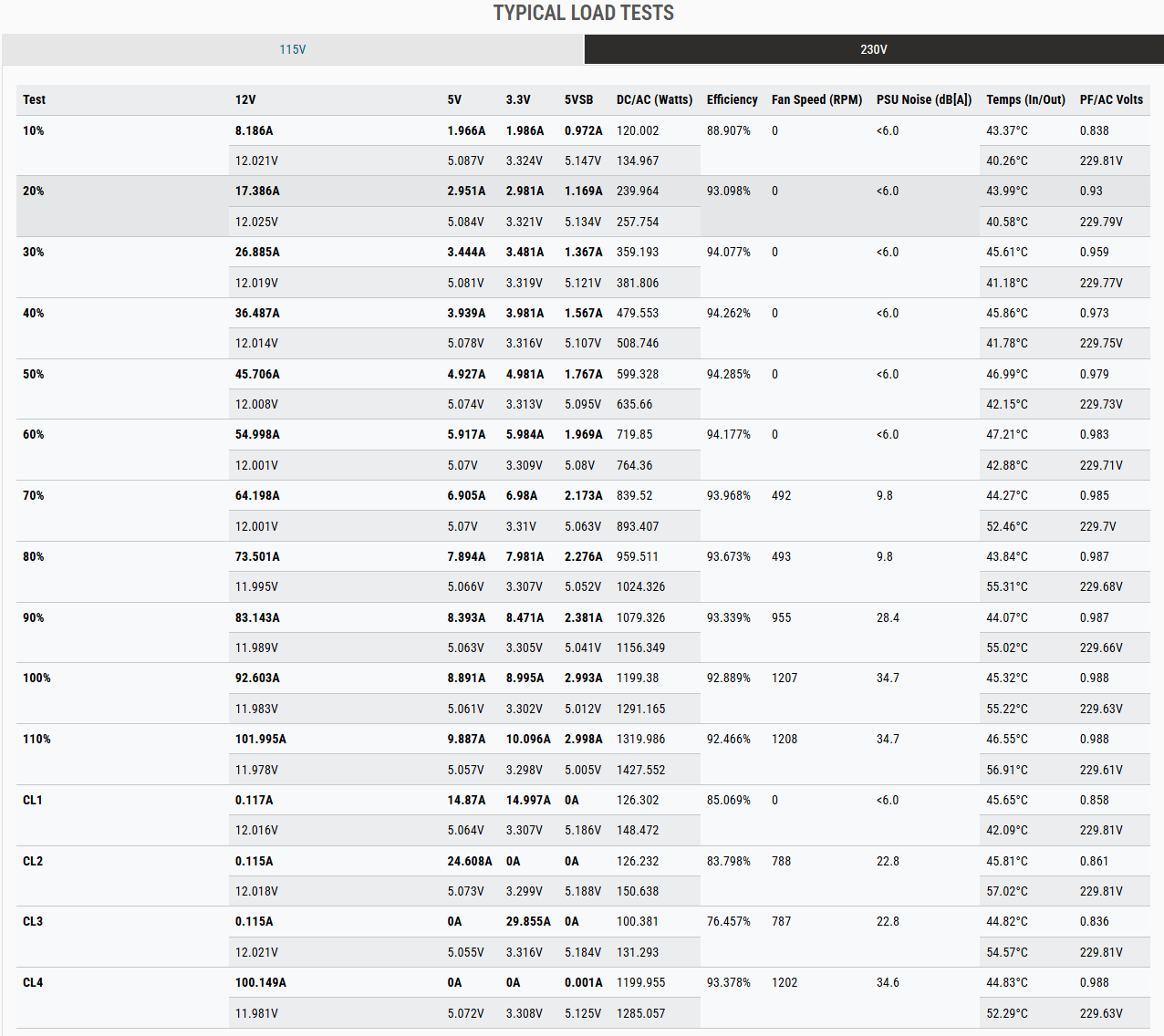The image size is (1164, 1036).
Task: Select the 110% test row label
Action: point(36,739)
